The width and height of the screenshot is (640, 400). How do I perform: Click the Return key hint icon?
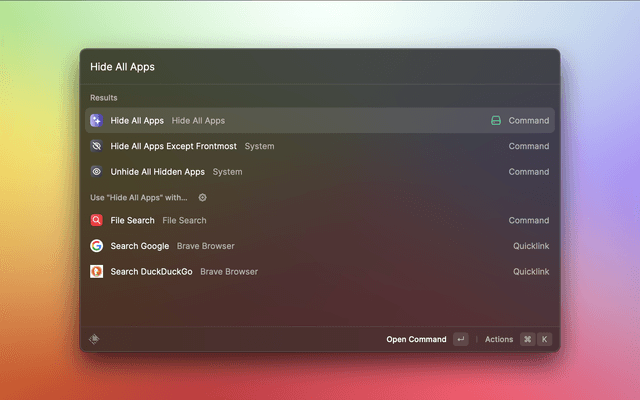point(460,339)
